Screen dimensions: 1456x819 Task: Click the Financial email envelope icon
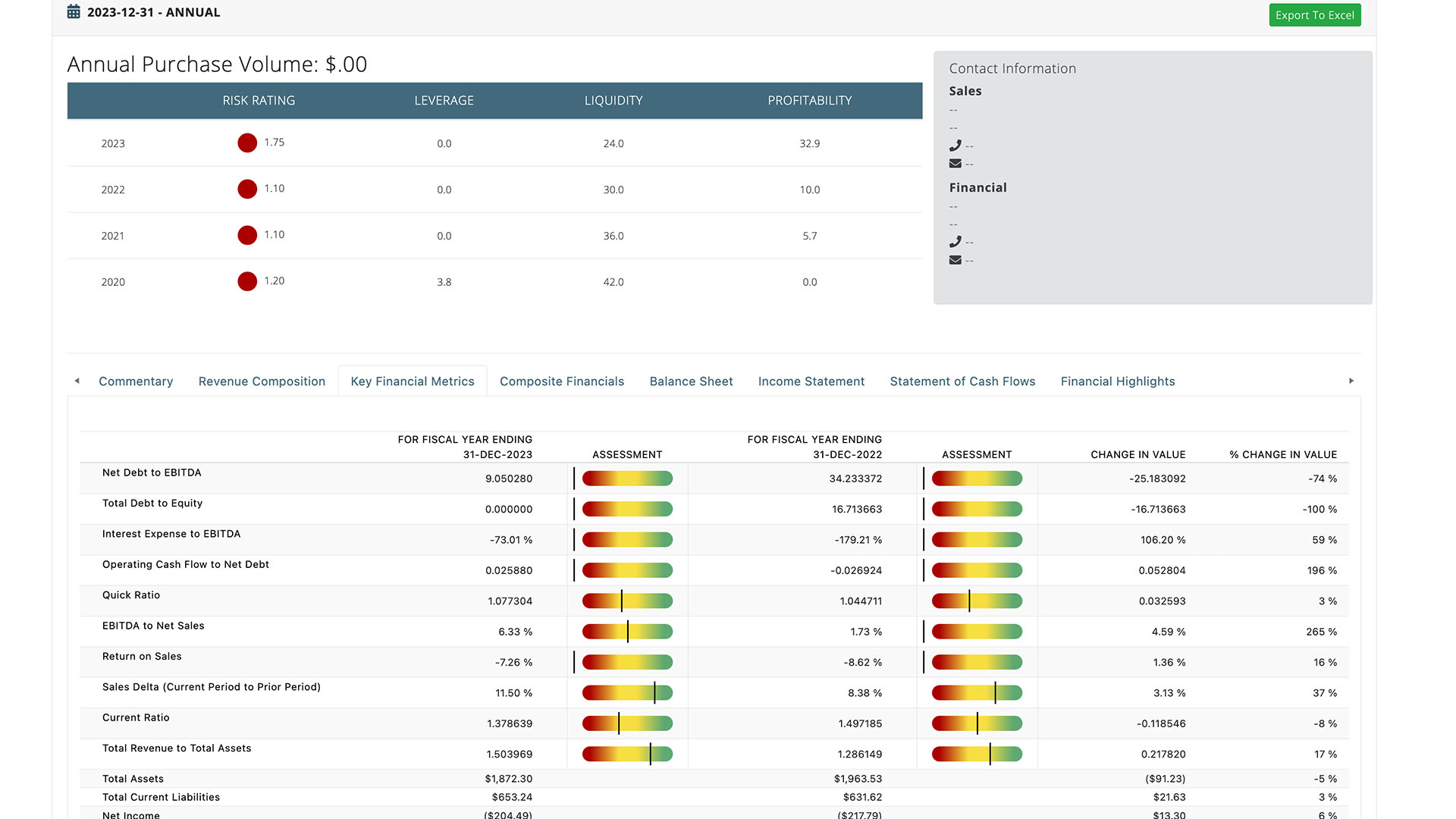955,260
